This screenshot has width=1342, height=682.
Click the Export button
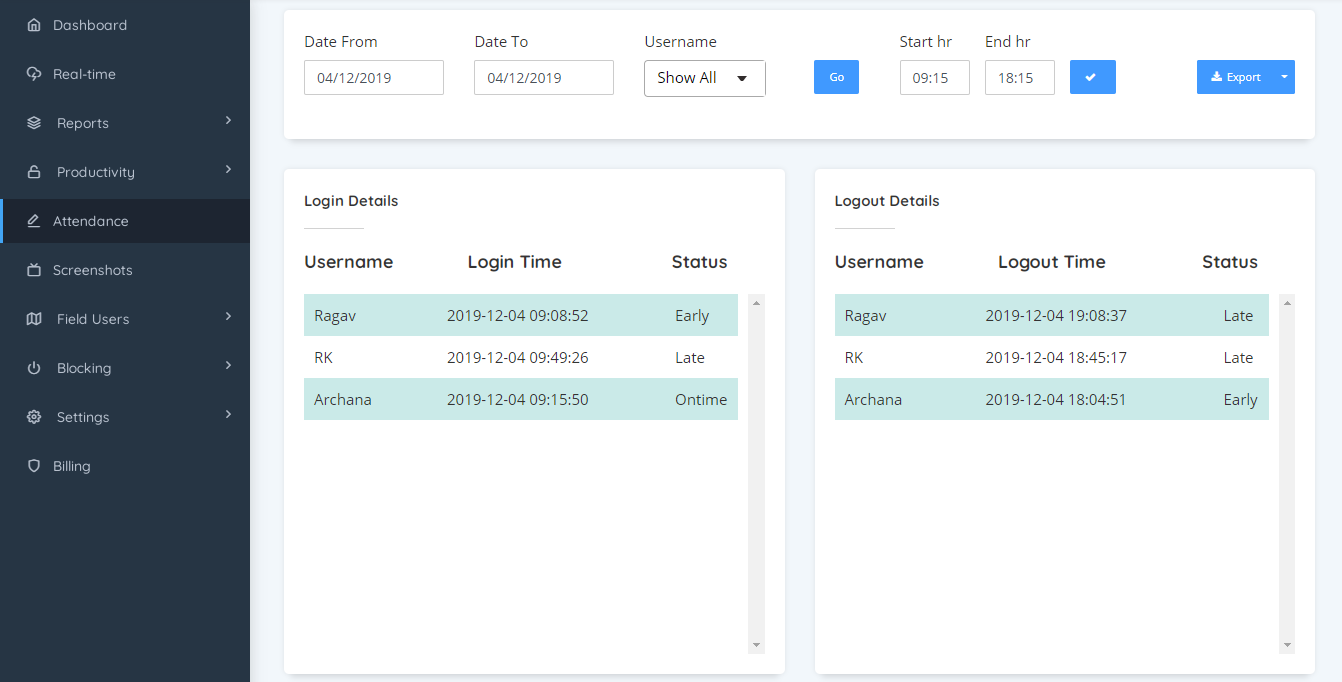click(x=1235, y=77)
